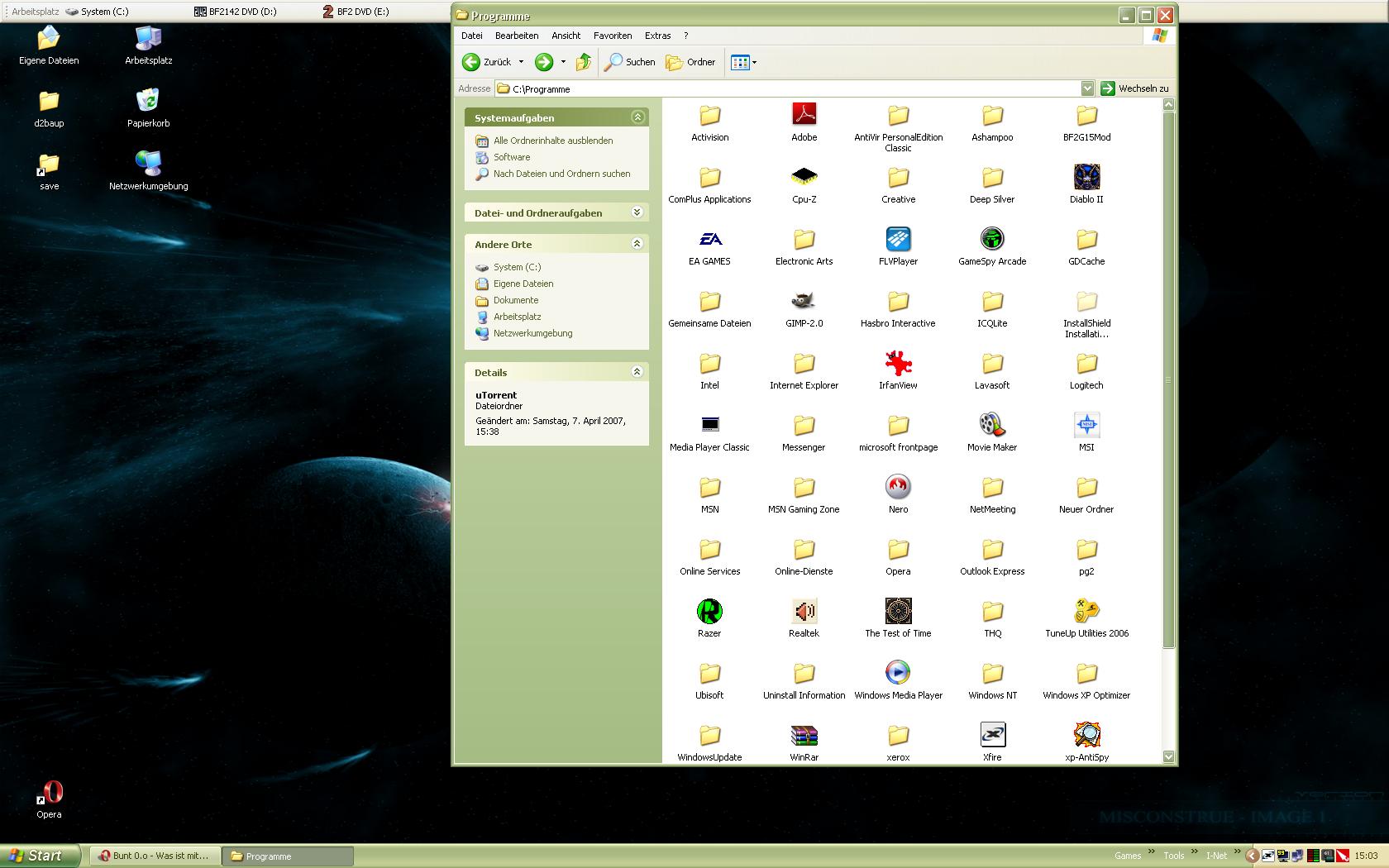Viewport: 1389px width, 868px height.
Task: Click the BF2142 DVD (D:) toolbar shortcut
Action: (x=236, y=12)
